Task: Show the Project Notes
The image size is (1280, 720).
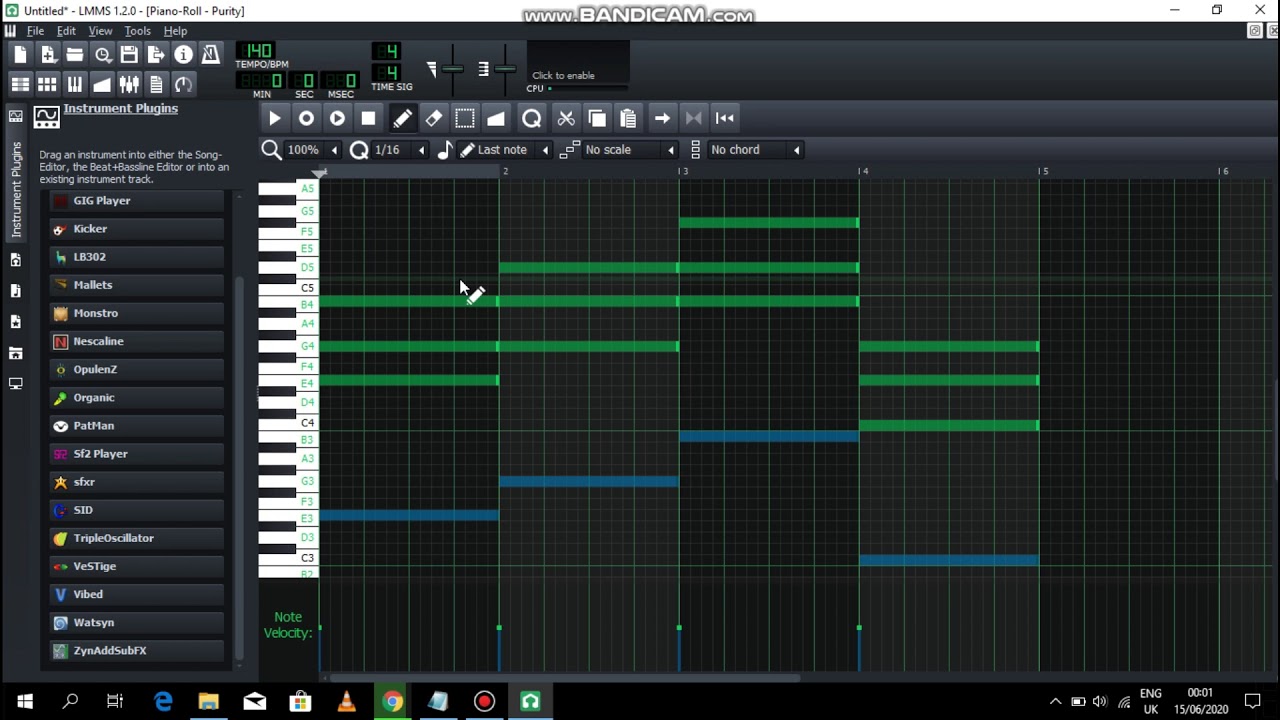Action: point(156,84)
